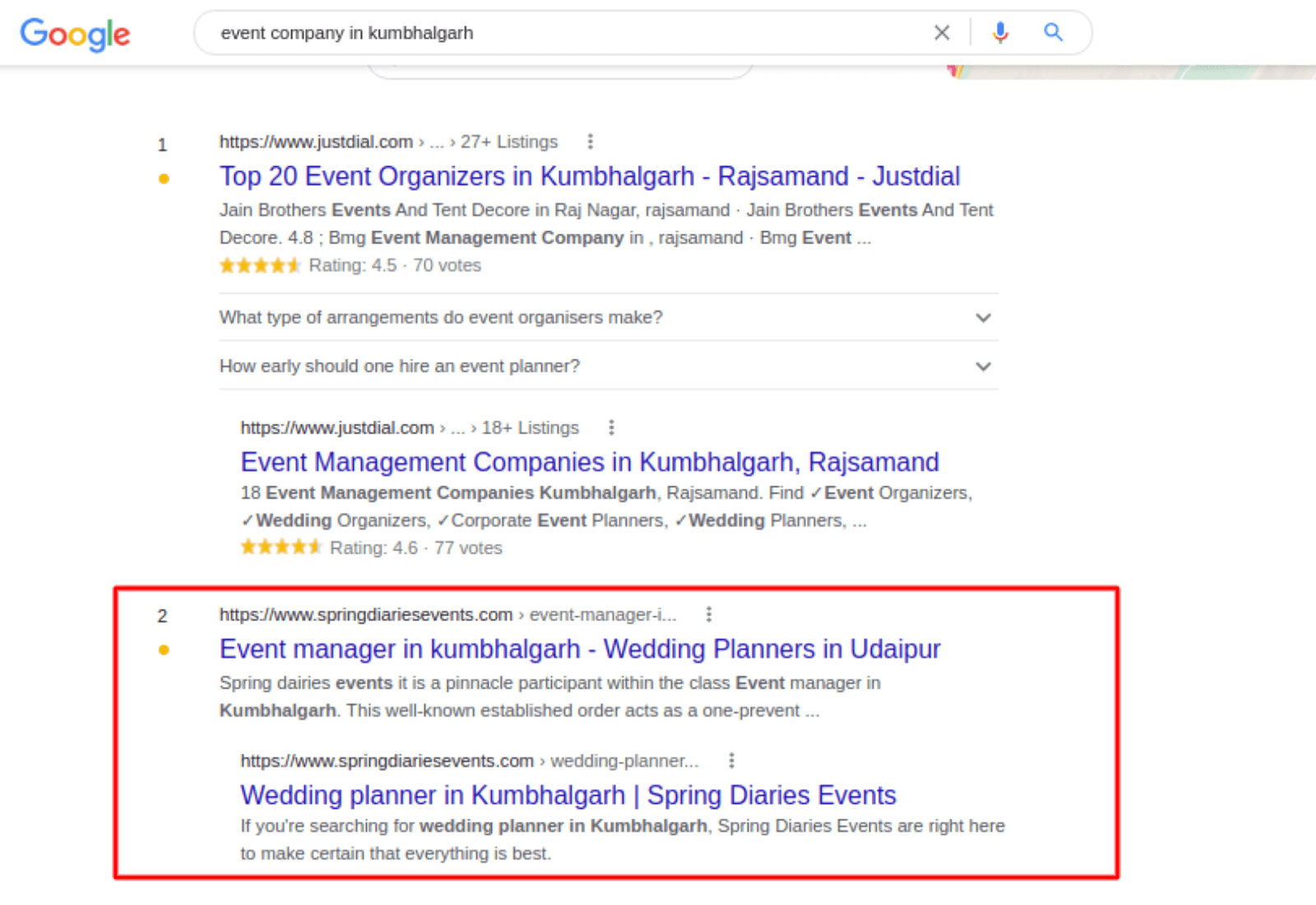Screen dimensions: 1316x905
Task: Expand 'How early should one hire' question
Action: point(983,366)
